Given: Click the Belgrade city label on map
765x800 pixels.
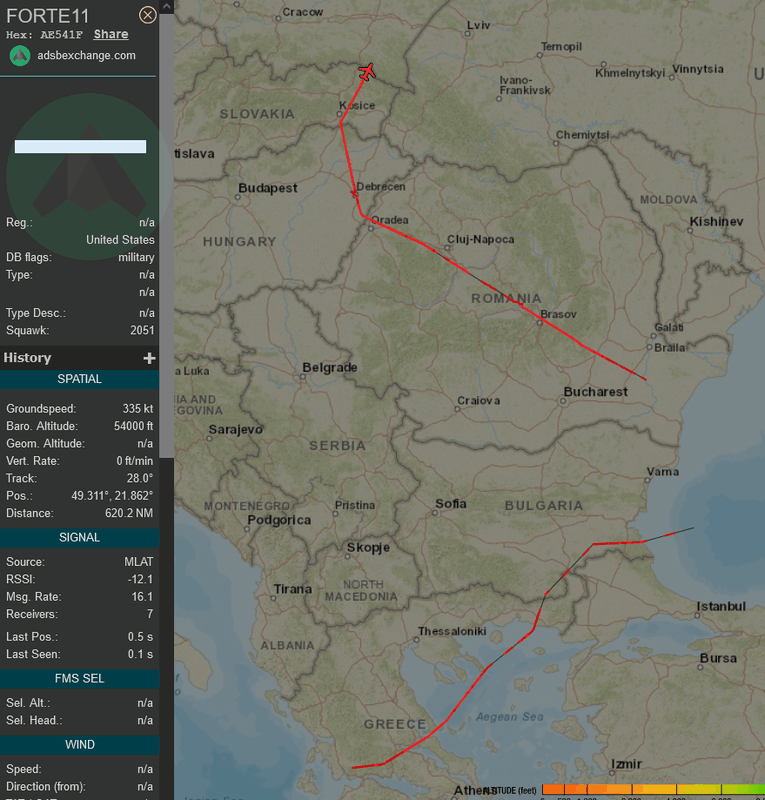Looking at the screenshot, I should (330, 367).
